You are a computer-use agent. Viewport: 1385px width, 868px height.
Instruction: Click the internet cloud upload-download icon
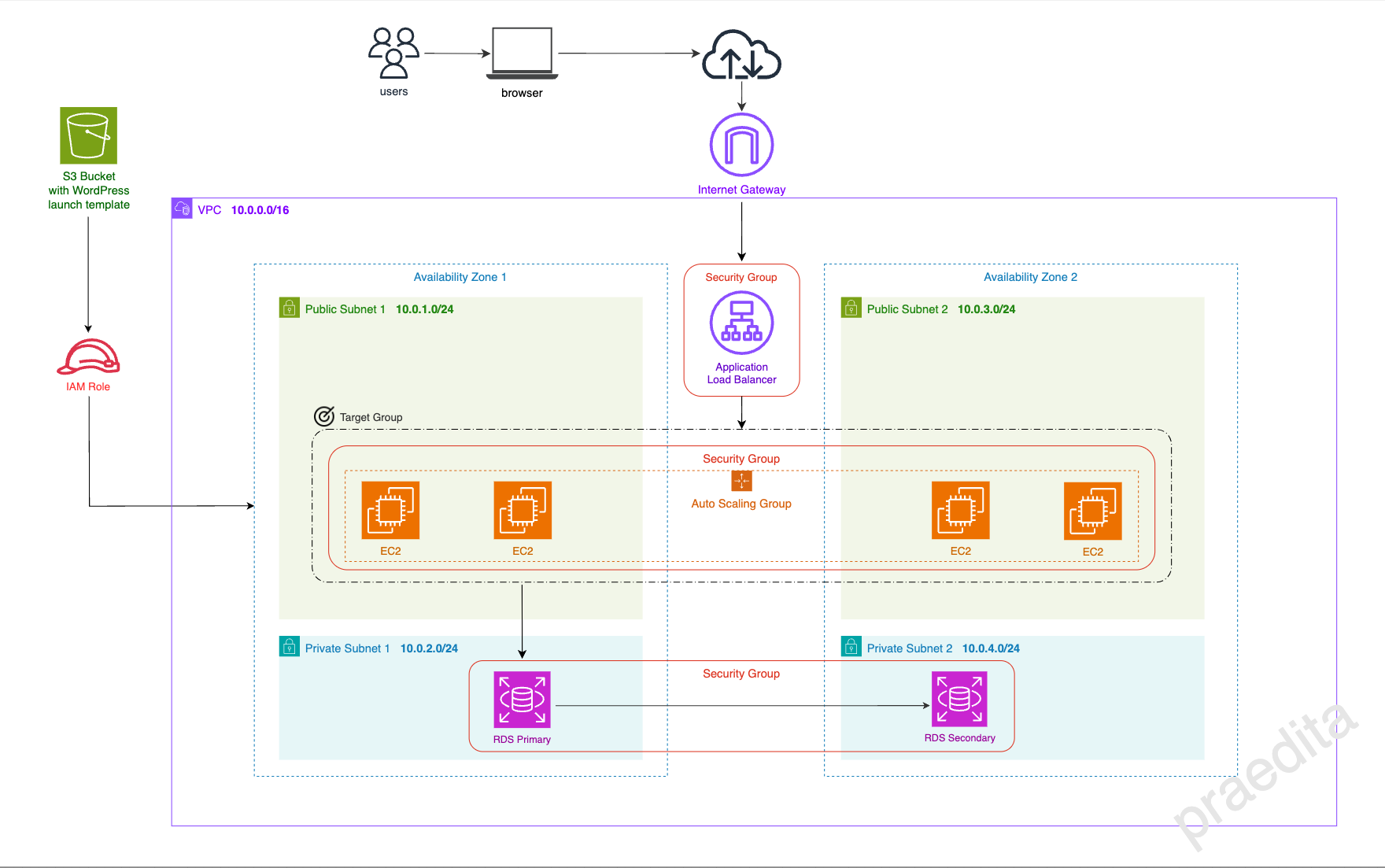pyautogui.click(x=741, y=55)
